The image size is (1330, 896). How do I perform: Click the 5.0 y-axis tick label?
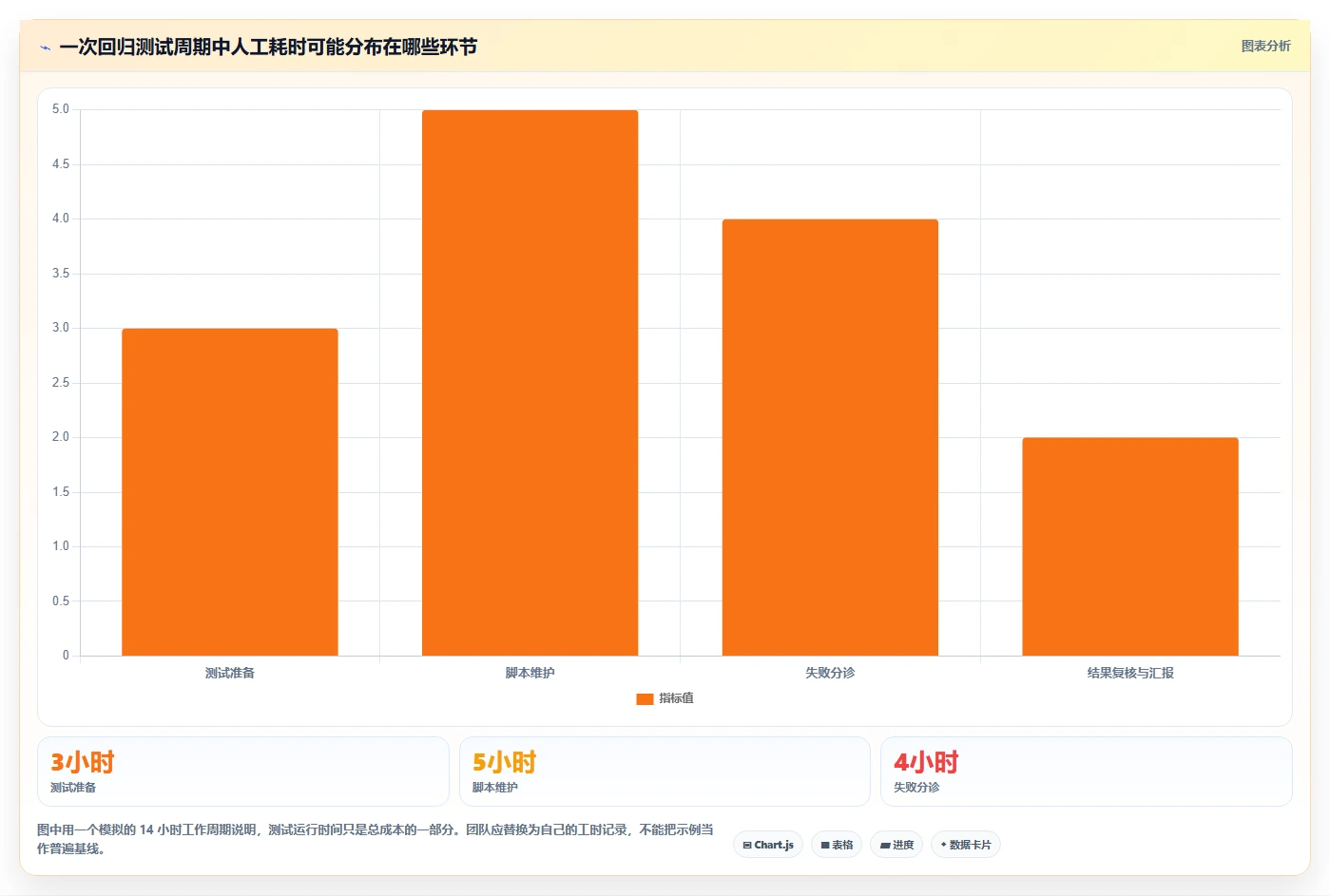coord(61,109)
